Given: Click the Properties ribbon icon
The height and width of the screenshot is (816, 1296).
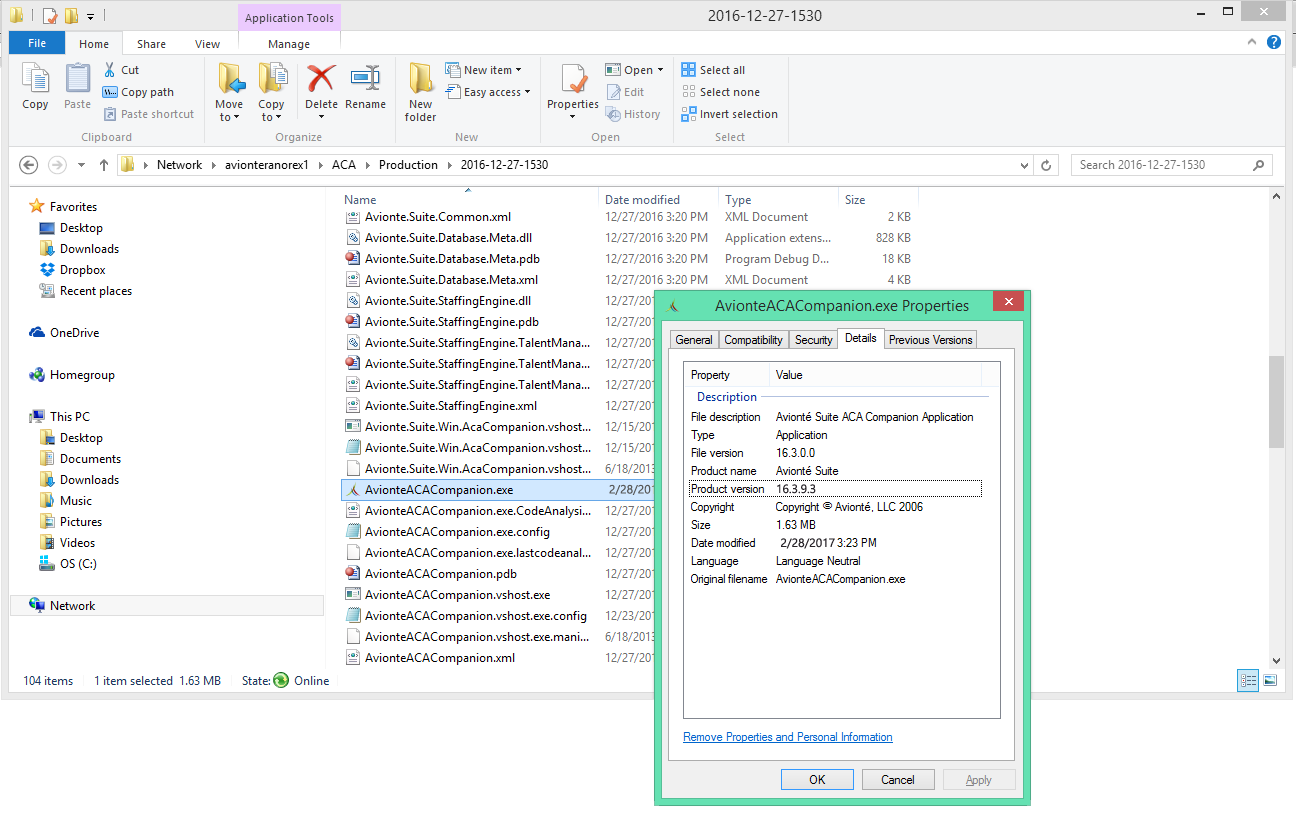Looking at the screenshot, I should coord(573,80).
